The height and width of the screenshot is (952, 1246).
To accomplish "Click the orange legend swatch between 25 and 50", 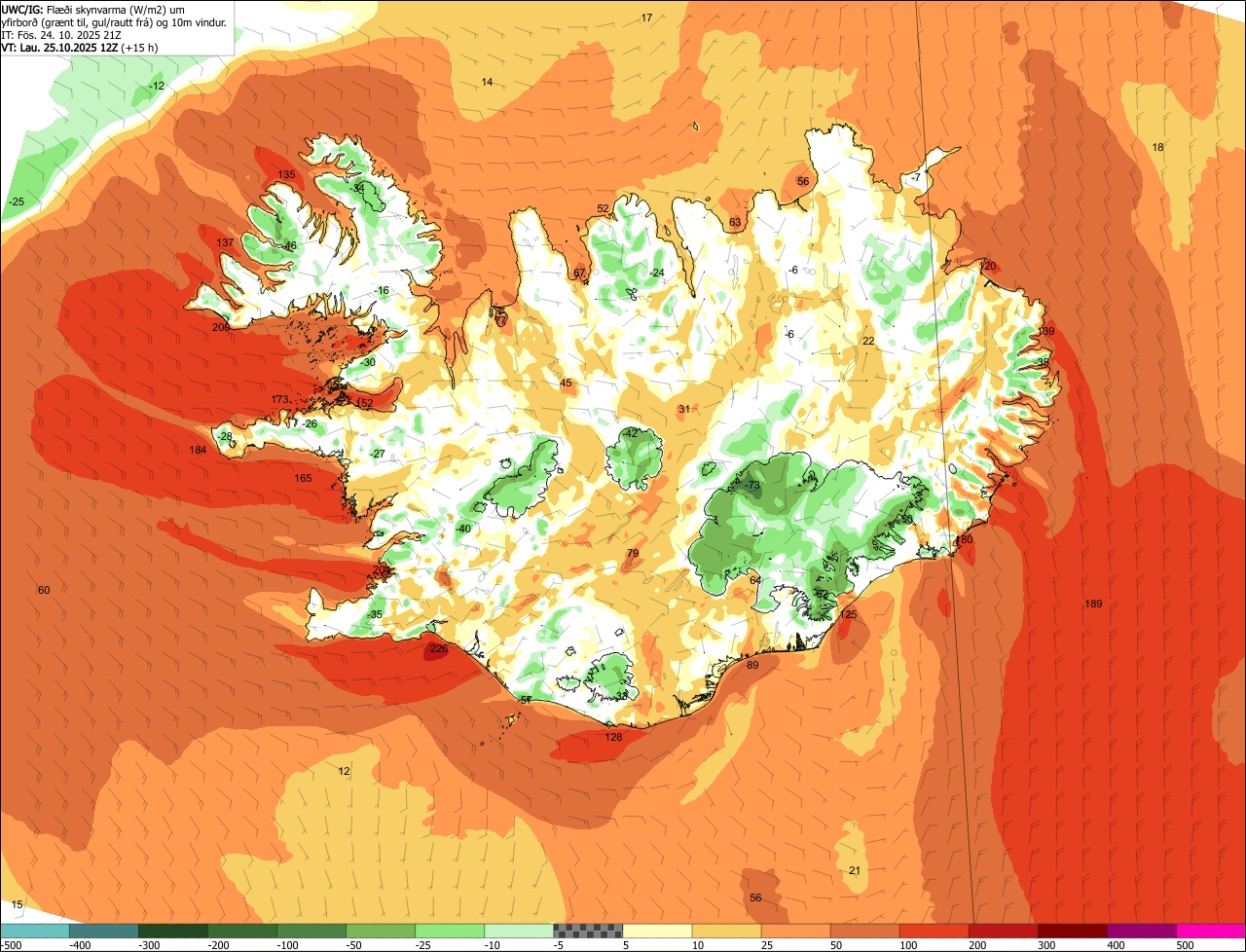I will pos(796,931).
